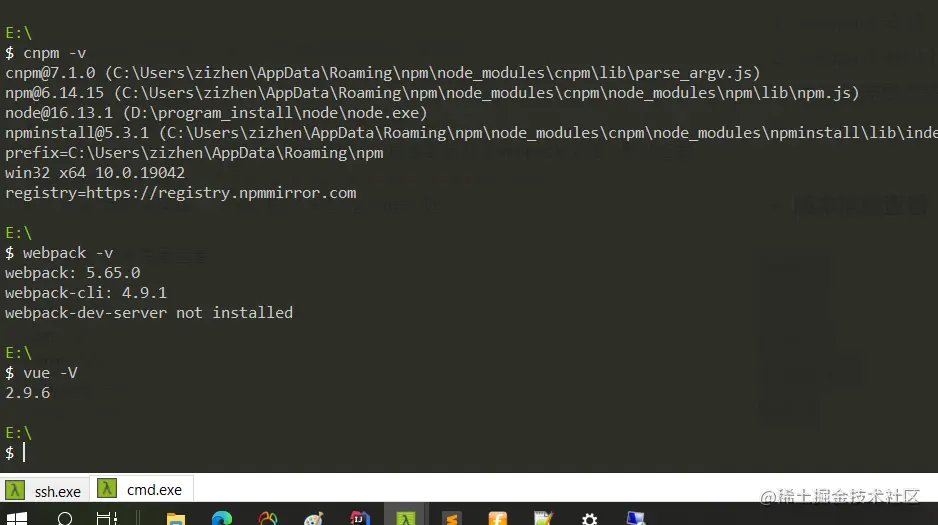Open the orange f app in taskbar
Image resolution: width=938 pixels, height=525 pixels.
coord(498,518)
